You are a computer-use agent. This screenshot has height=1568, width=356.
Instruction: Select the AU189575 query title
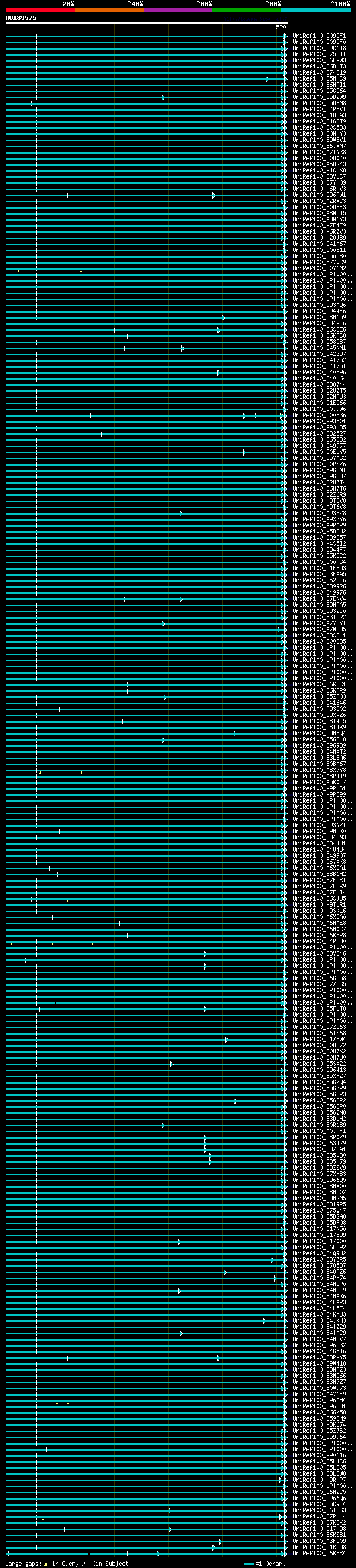point(21,18)
